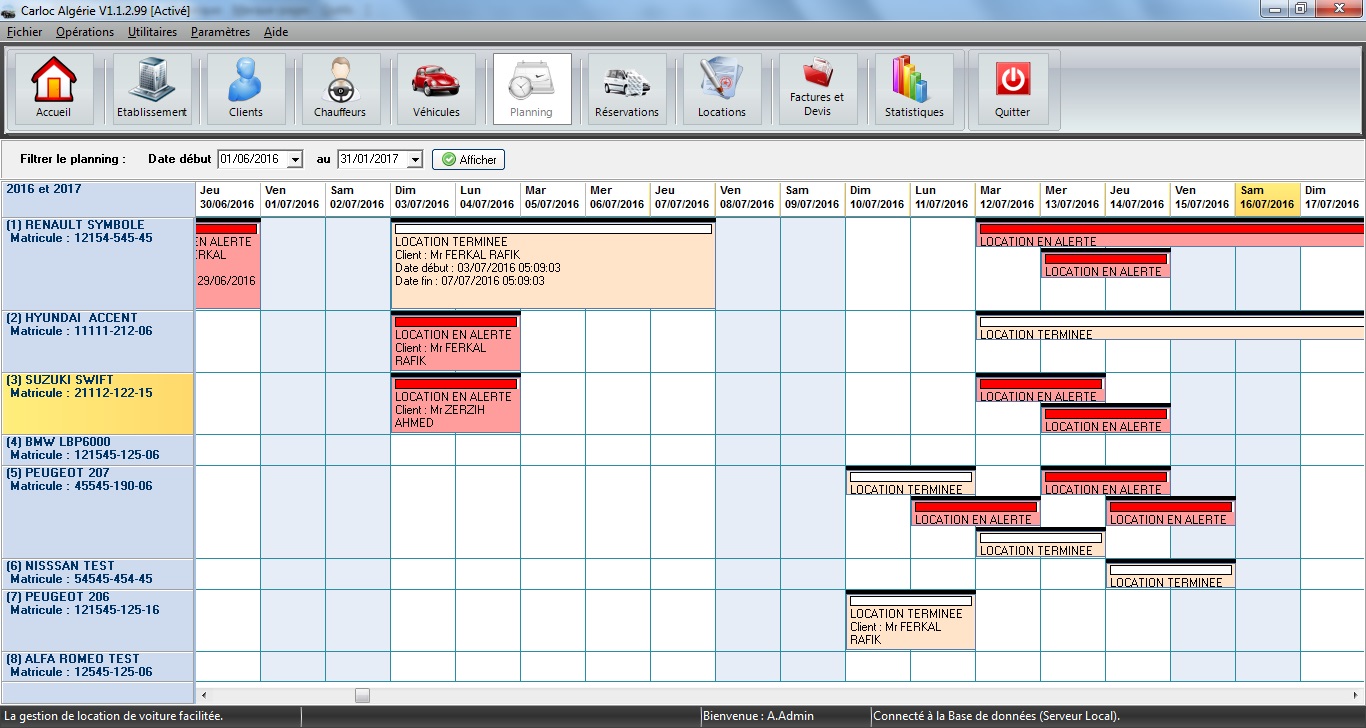Select the SUZUKI SWIFT vehicle row header
This screenshot has height=728, width=1366.
tap(97, 403)
